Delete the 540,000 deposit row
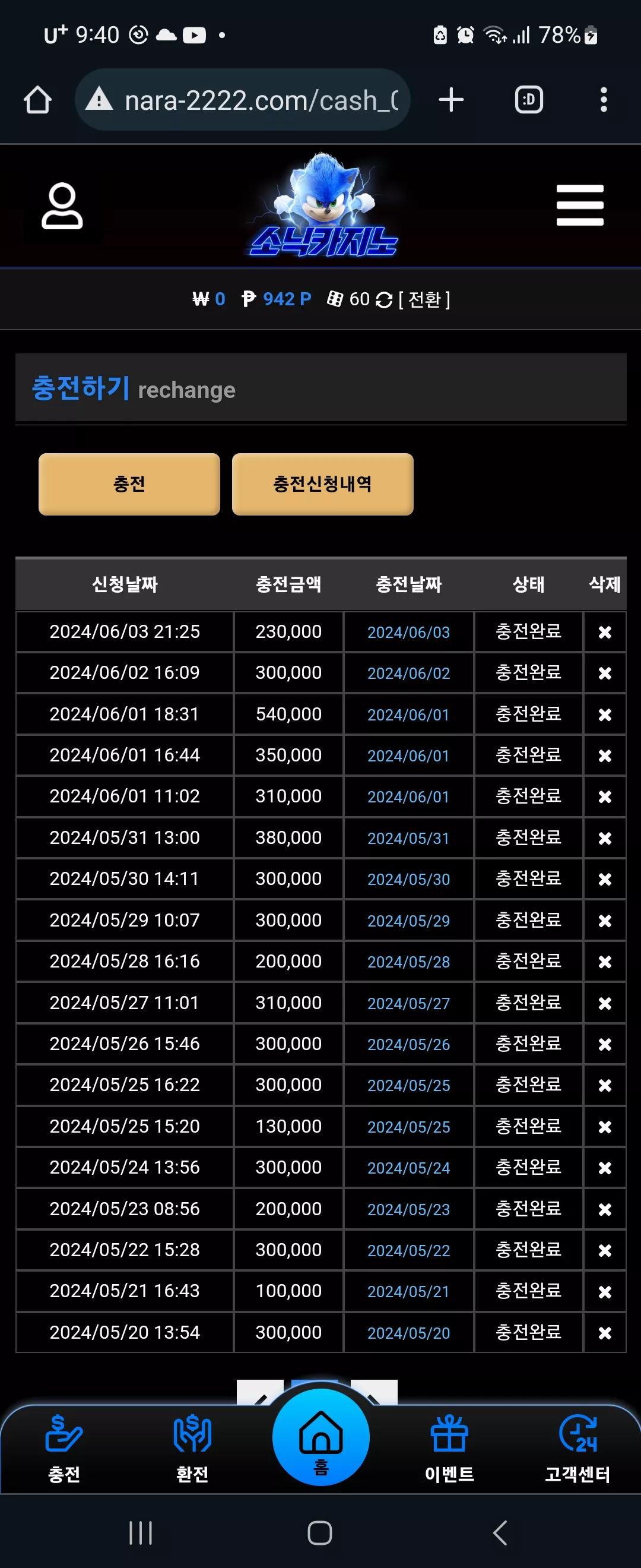 click(x=605, y=715)
